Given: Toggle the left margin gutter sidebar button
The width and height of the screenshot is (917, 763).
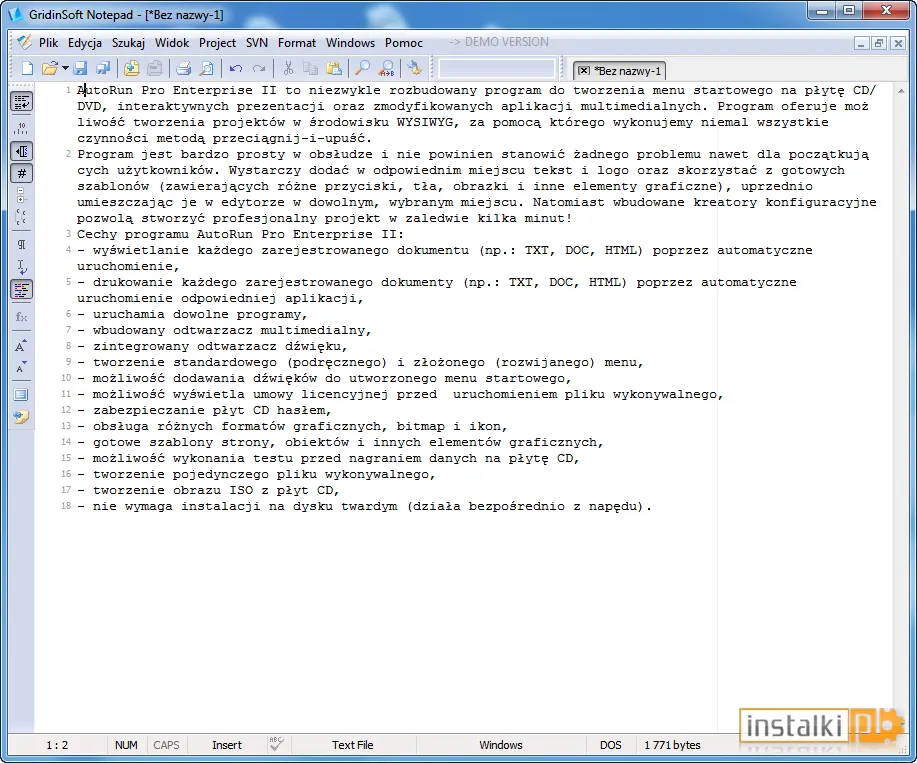Looking at the screenshot, I should point(22,151).
